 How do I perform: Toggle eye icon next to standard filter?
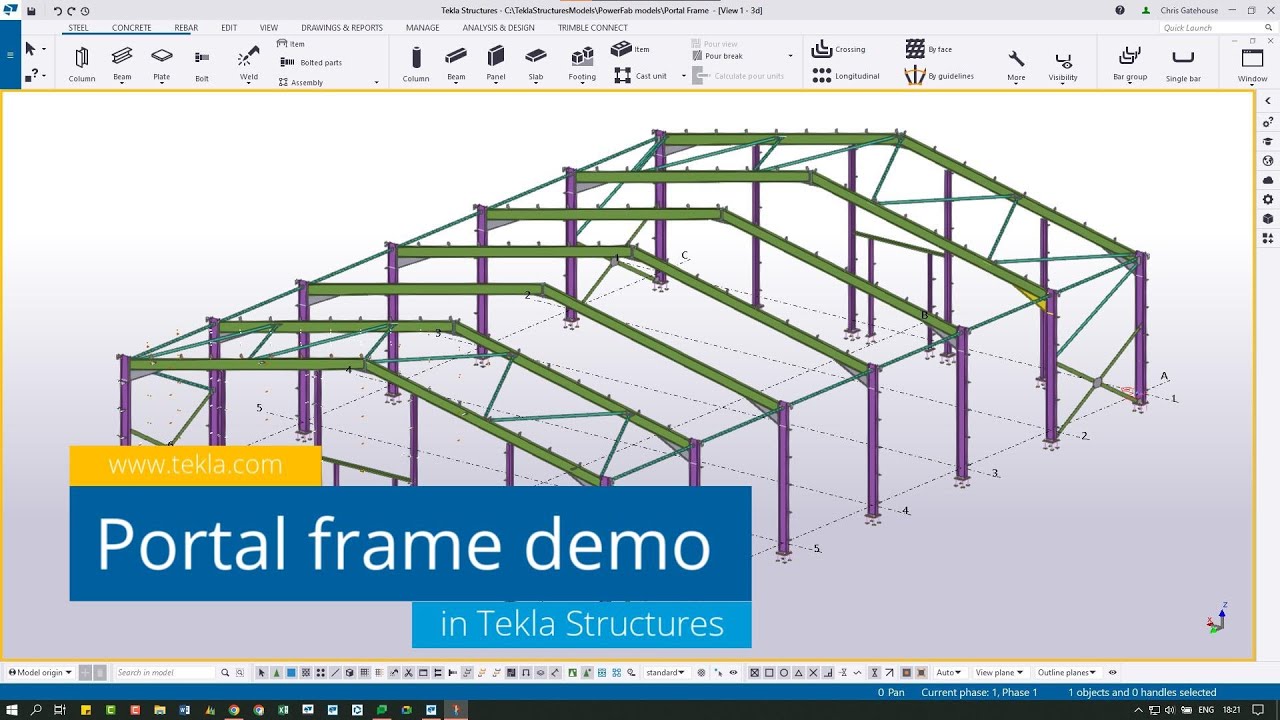[x=733, y=673]
